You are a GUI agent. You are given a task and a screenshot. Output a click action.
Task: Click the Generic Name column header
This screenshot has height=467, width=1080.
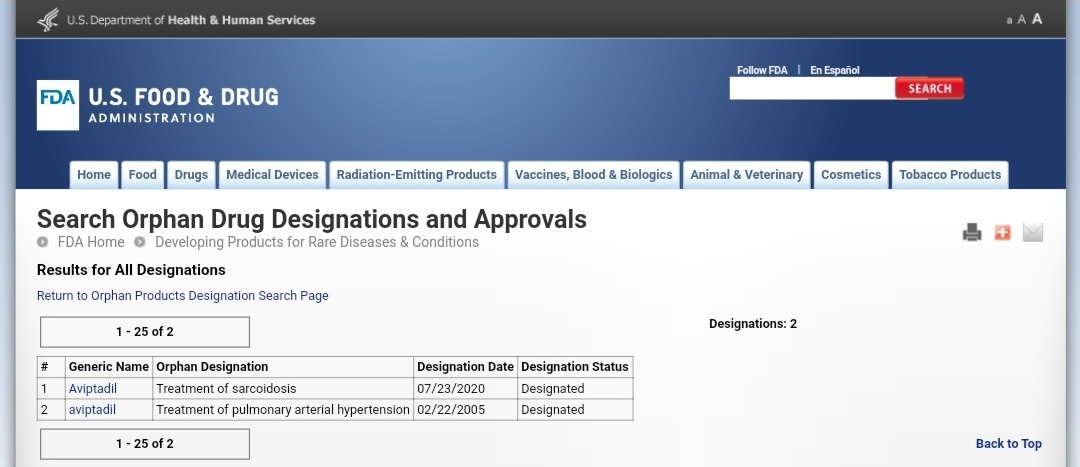[x=109, y=367]
